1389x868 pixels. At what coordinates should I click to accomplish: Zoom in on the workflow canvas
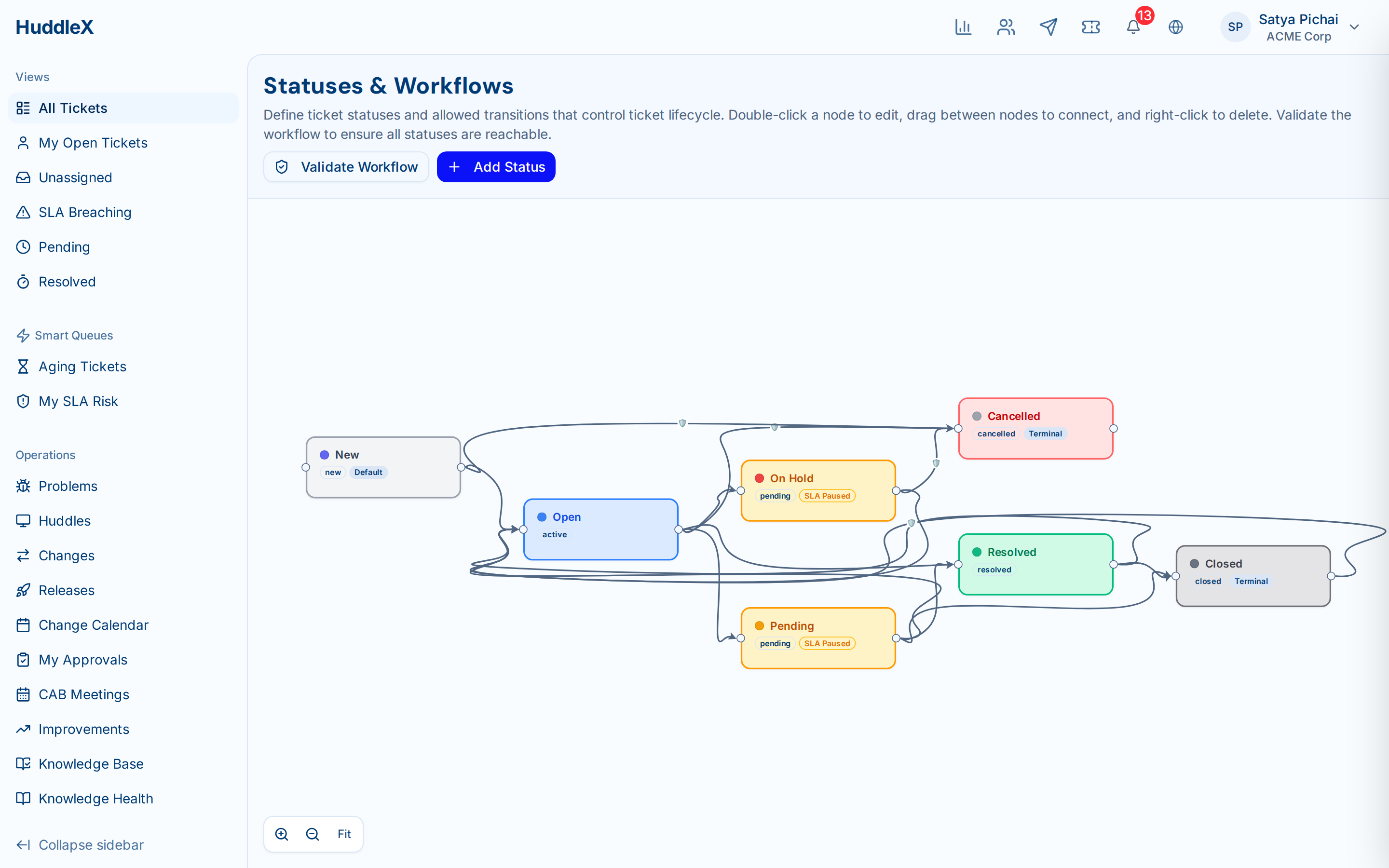coord(282,834)
